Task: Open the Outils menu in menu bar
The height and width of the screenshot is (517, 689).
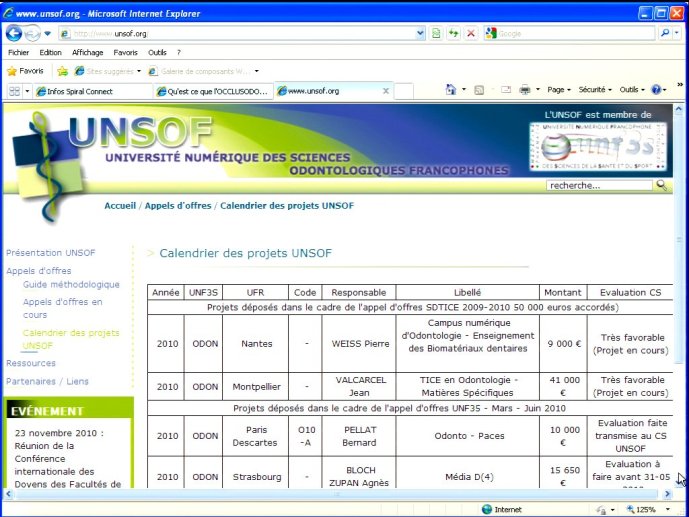Action: click(x=157, y=53)
